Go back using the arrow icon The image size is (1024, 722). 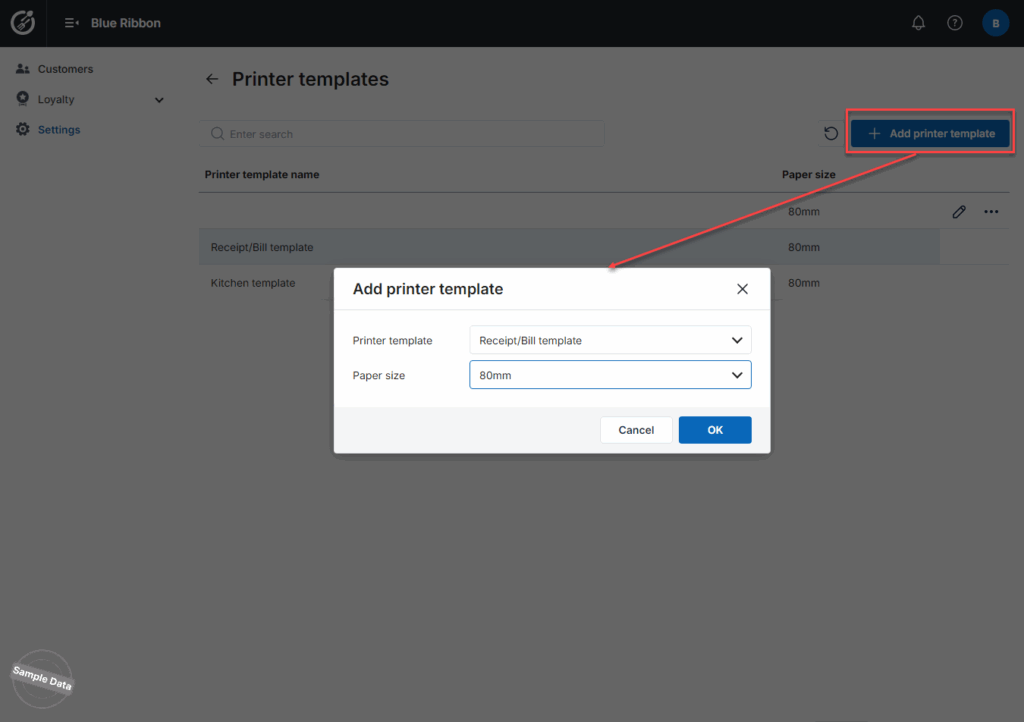click(x=212, y=79)
